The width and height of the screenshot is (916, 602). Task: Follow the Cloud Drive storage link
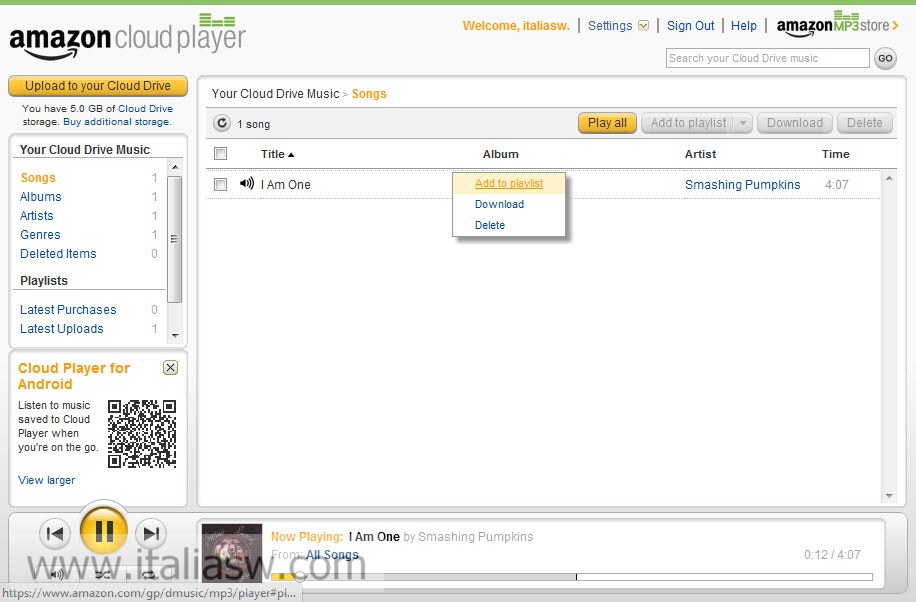(x=145, y=109)
